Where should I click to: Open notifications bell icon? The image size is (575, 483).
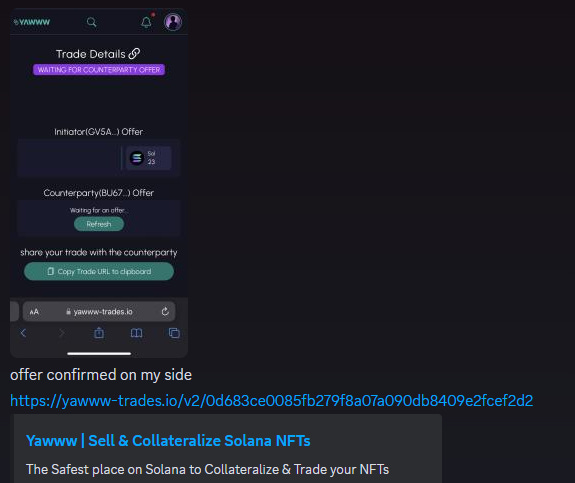click(x=146, y=22)
